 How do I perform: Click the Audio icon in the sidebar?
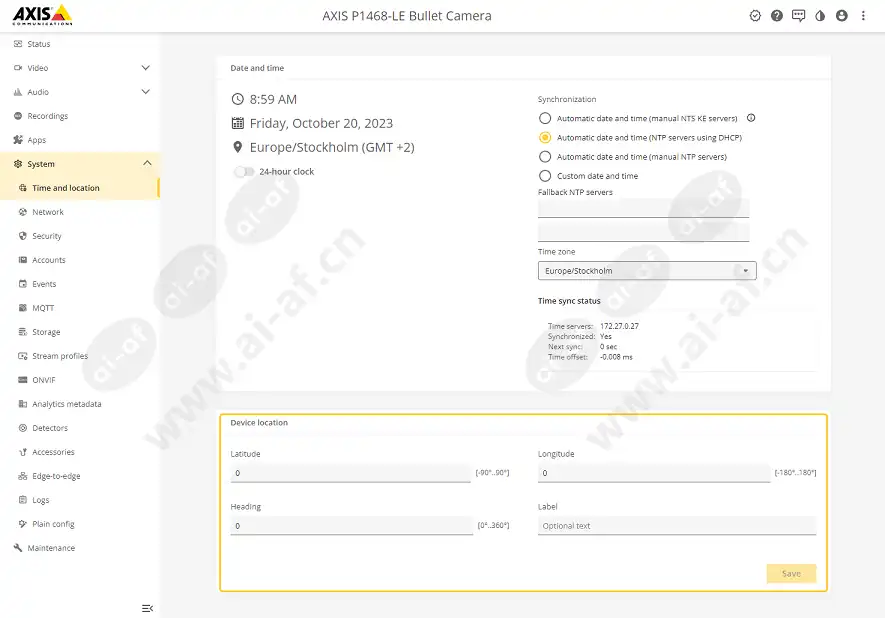(18, 92)
